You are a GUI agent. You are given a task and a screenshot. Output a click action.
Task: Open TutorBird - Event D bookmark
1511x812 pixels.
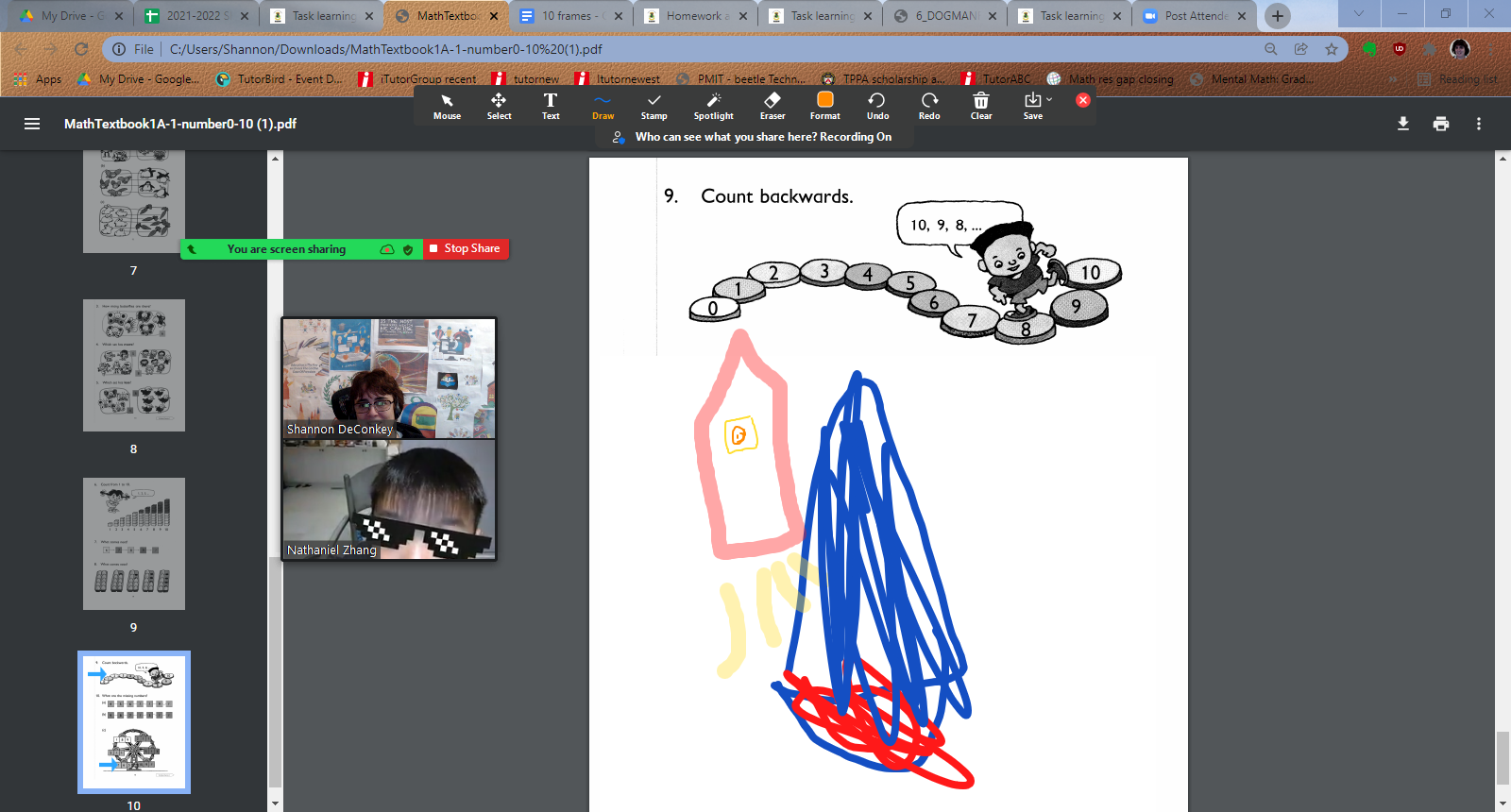[280, 79]
